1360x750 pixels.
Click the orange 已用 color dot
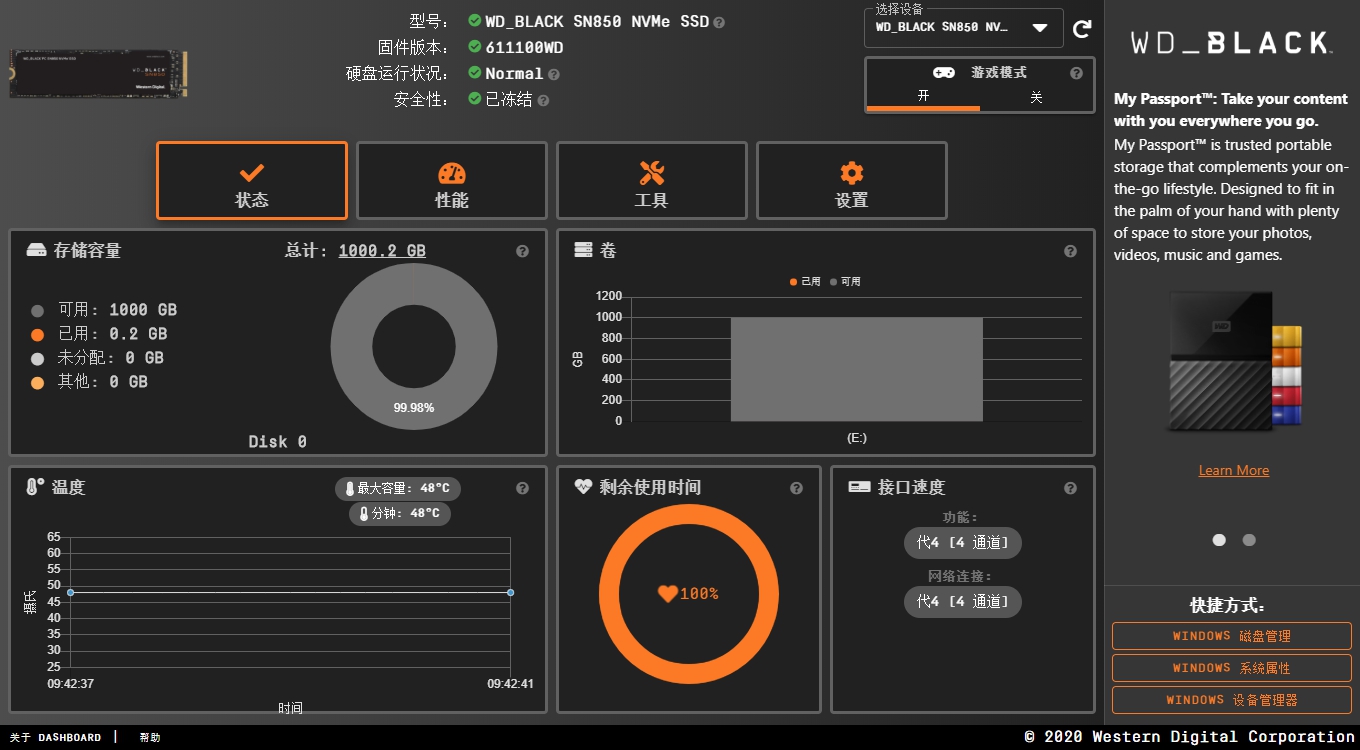click(x=38, y=334)
